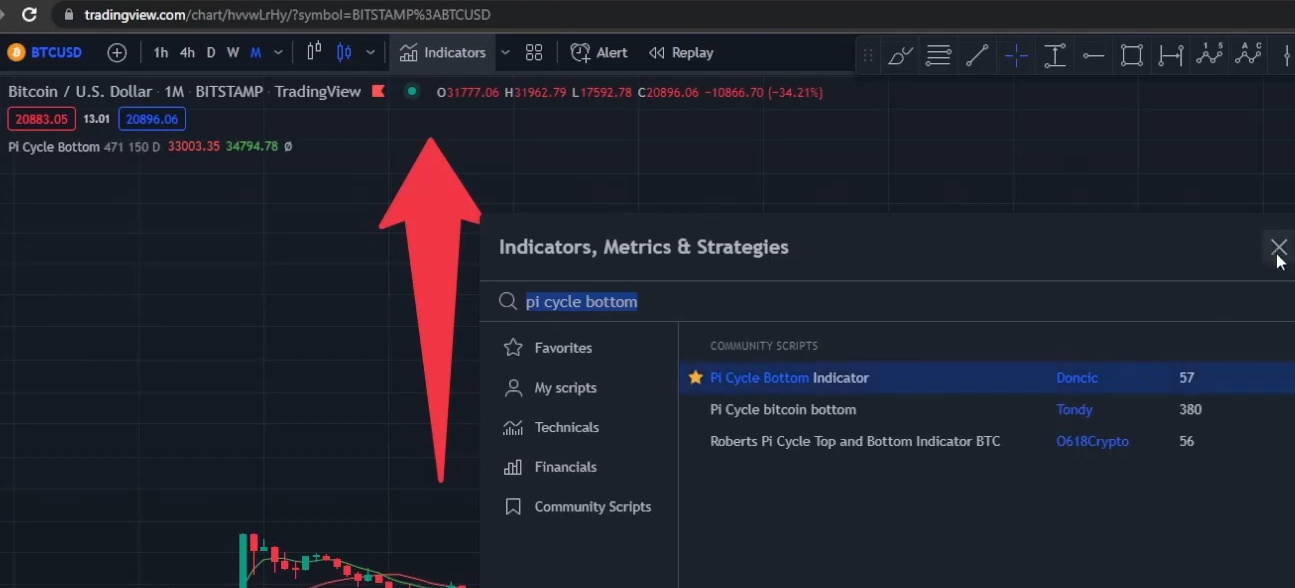Open the timeframe dropdown chevron
The width and height of the screenshot is (1295, 588).
coord(278,53)
